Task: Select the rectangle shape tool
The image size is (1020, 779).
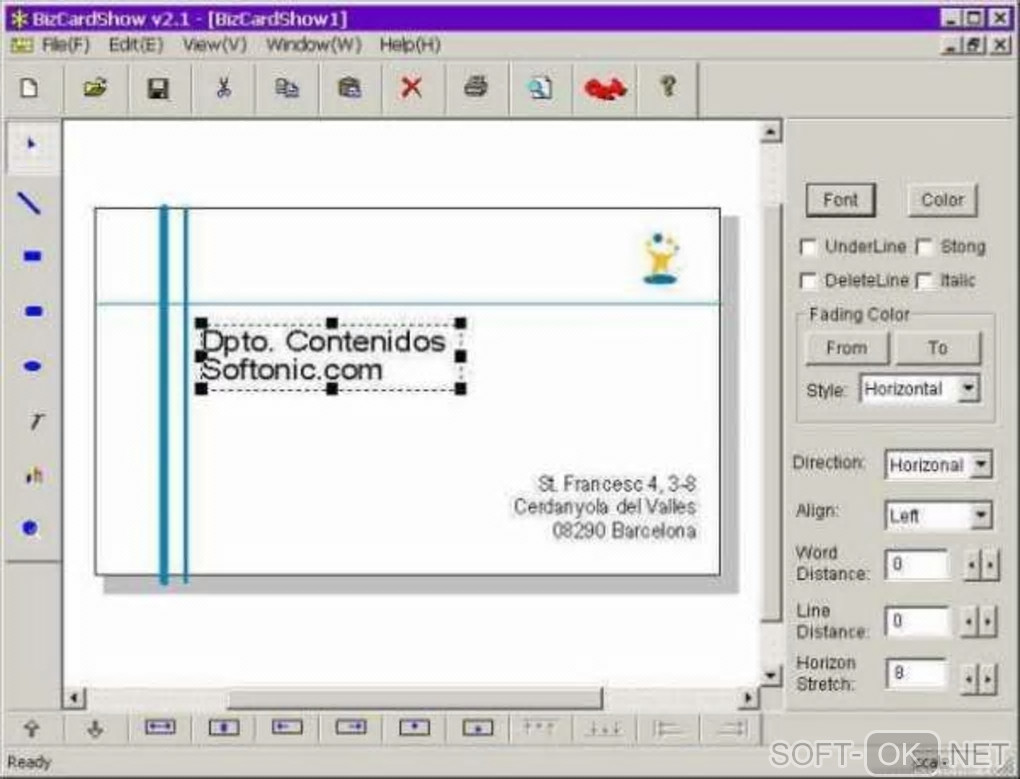Action: click(33, 256)
